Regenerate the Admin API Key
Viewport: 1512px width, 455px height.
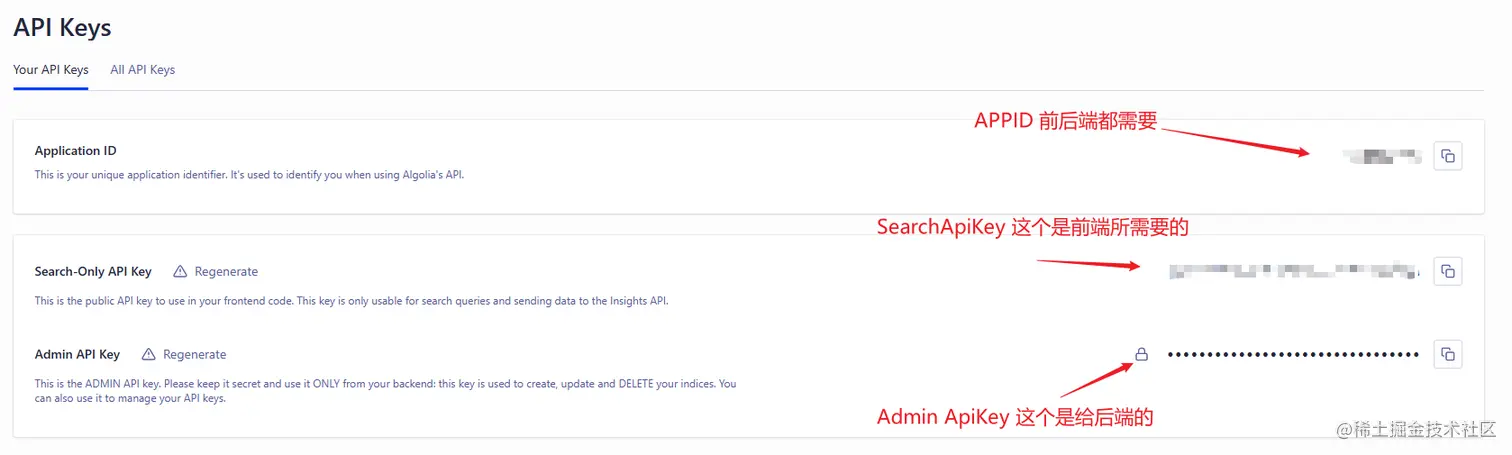tap(195, 354)
